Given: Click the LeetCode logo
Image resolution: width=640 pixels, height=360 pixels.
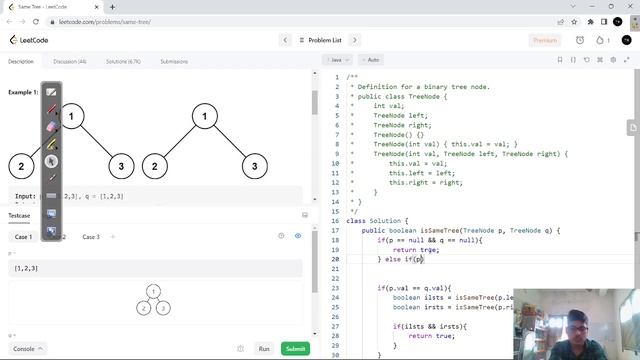Looking at the screenshot, I should (x=29, y=40).
